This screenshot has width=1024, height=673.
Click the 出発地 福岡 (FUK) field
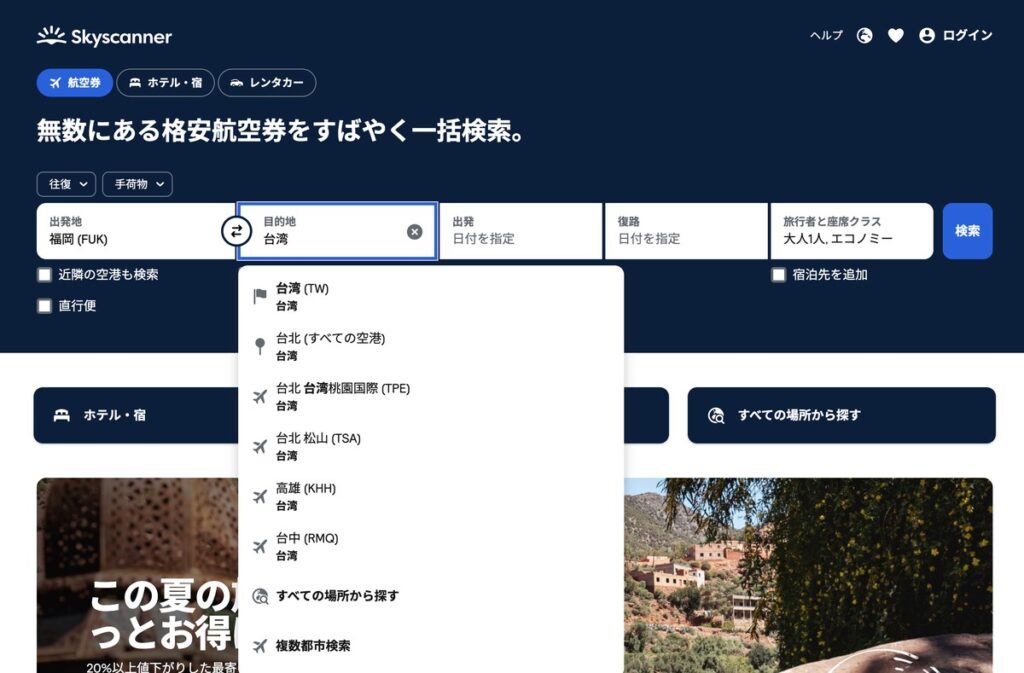point(136,231)
